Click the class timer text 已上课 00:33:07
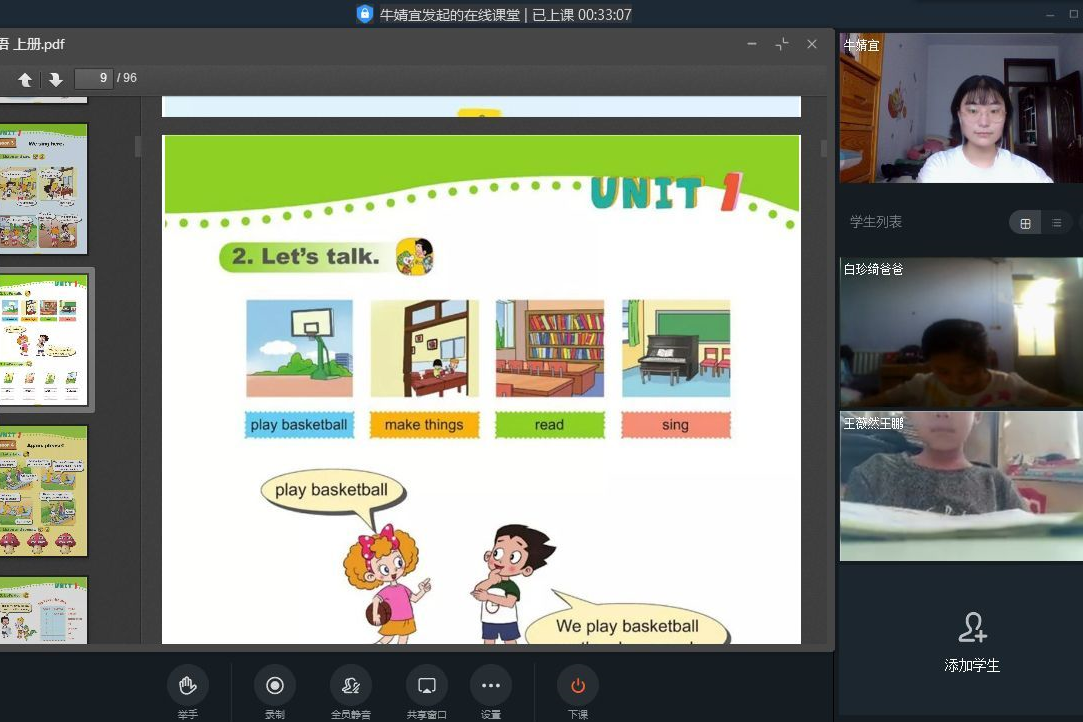The image size is (1083, 722). click(582, 15)
